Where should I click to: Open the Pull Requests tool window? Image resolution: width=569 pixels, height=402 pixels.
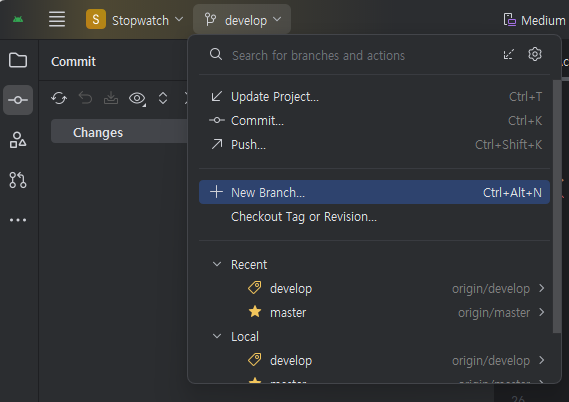[x=18, y=180]
